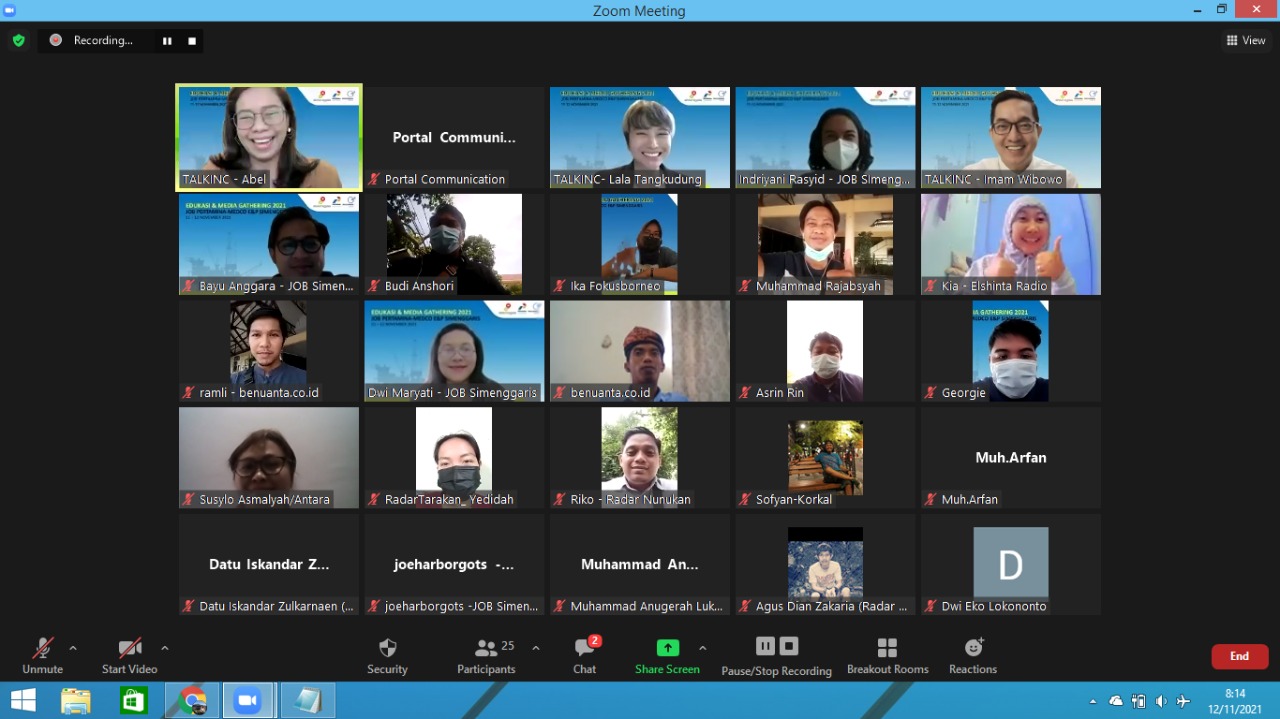
Task: Open File Explorer from the taskbar
Action: [x=76, y=700]
